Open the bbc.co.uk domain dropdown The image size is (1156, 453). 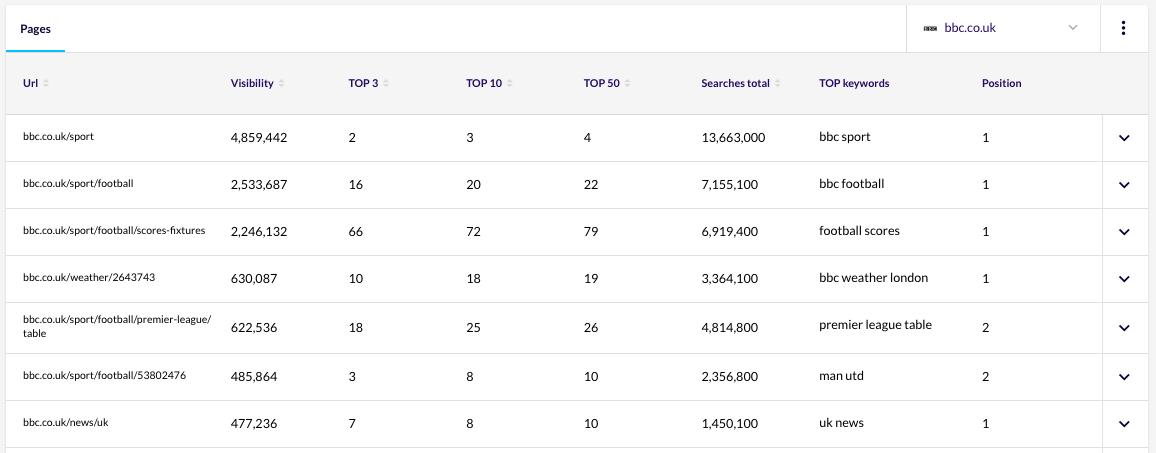pyautogui.click(x=1003, y=28)
